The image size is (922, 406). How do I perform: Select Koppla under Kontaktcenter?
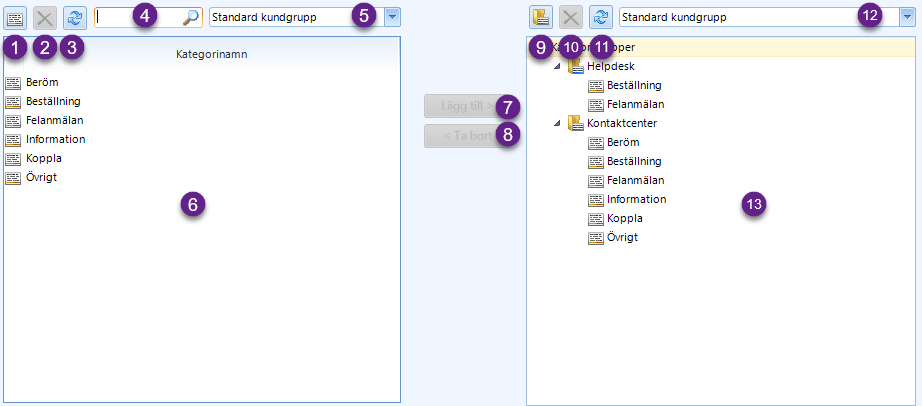[x=625, y=218]
